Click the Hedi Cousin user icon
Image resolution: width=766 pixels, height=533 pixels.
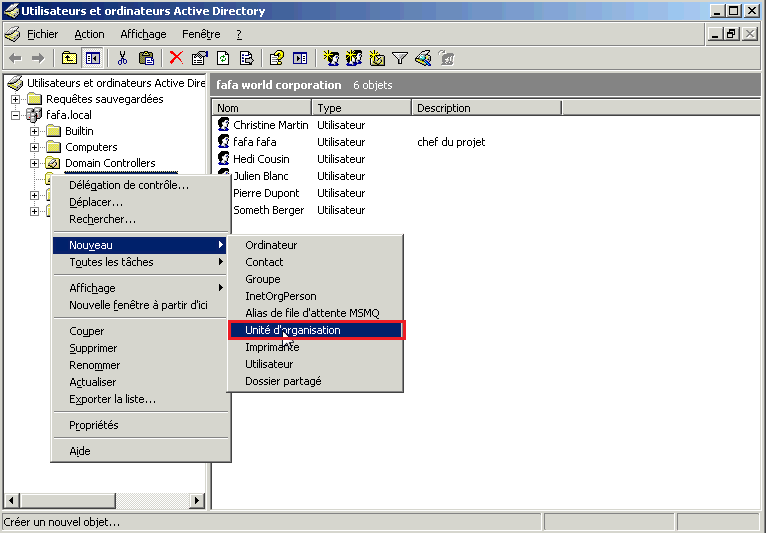point(223,159)
